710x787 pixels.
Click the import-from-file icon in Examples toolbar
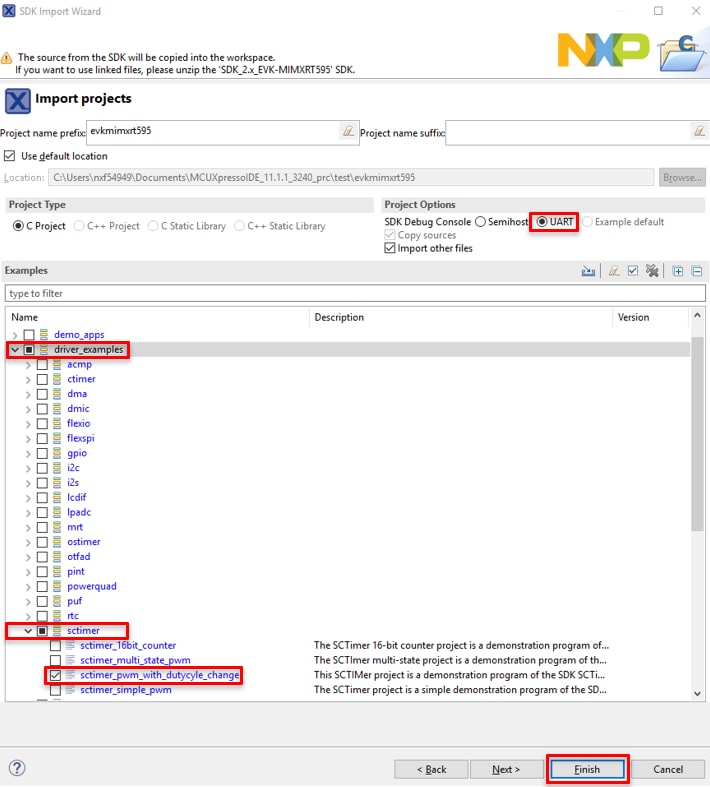coord(589,271)
